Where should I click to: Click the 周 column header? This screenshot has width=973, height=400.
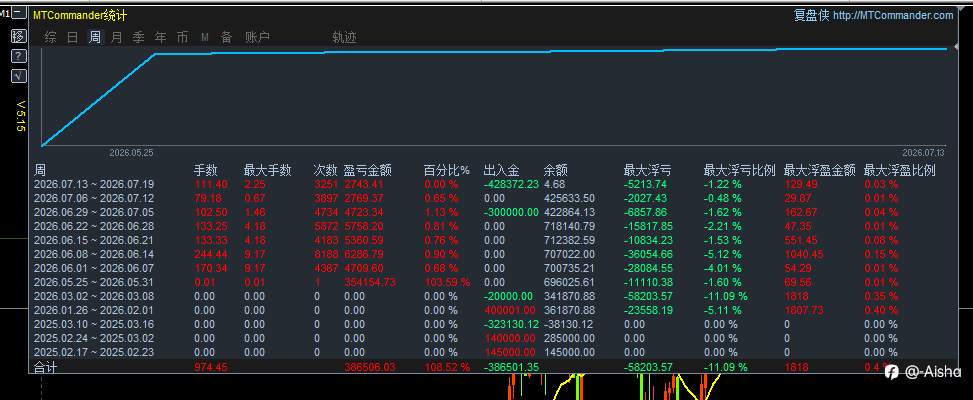pos(39,171)
